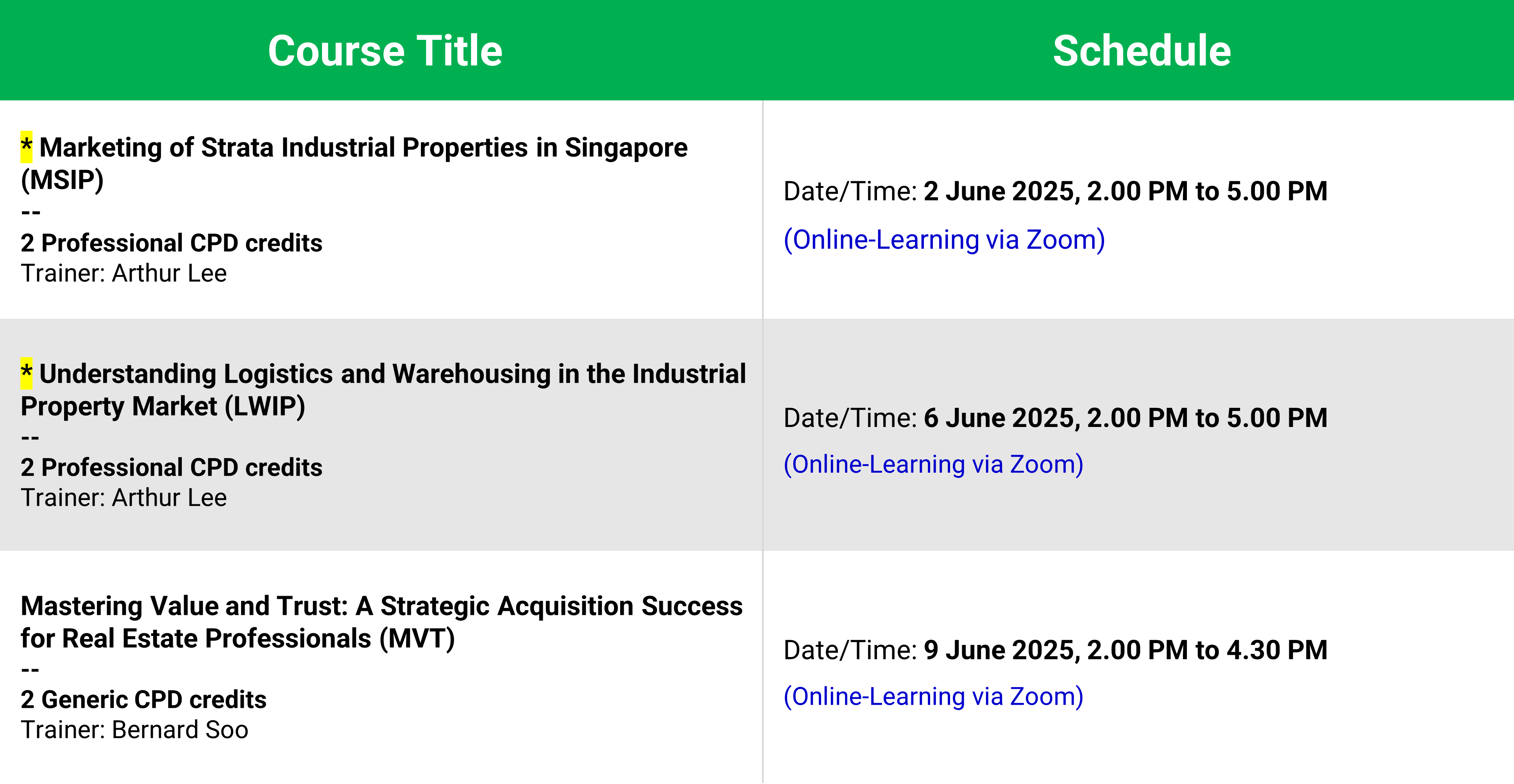Click the Schedule column header
1514x784 pixels.
tap(1142, 50)
